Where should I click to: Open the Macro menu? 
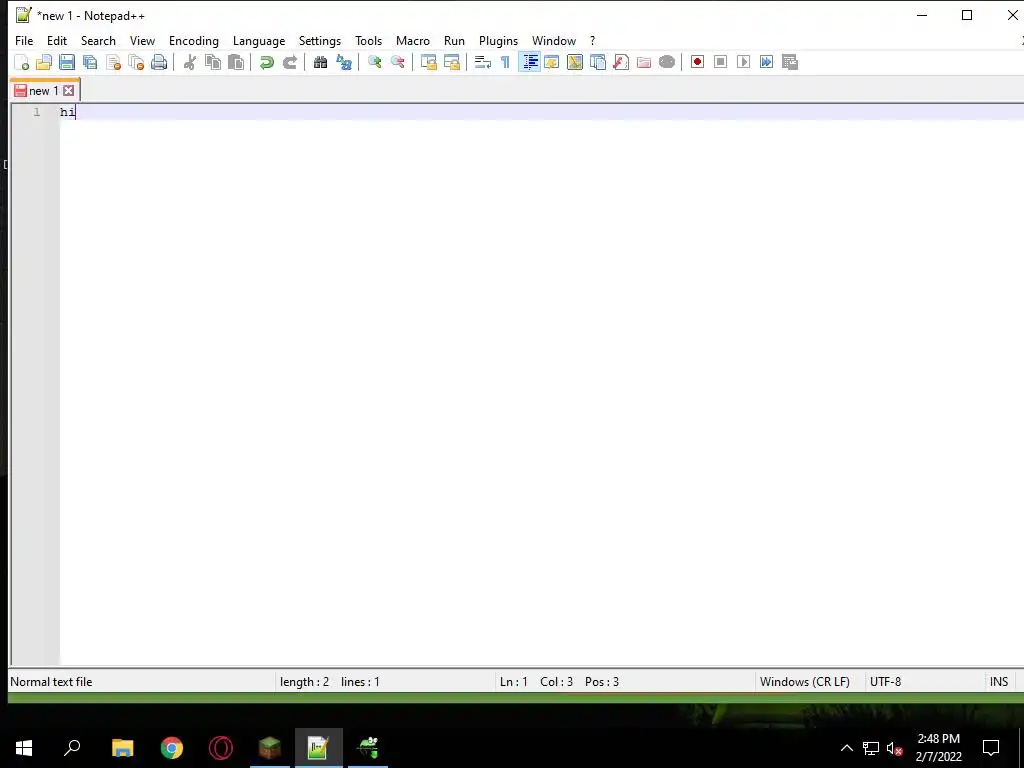coord(413,40)
